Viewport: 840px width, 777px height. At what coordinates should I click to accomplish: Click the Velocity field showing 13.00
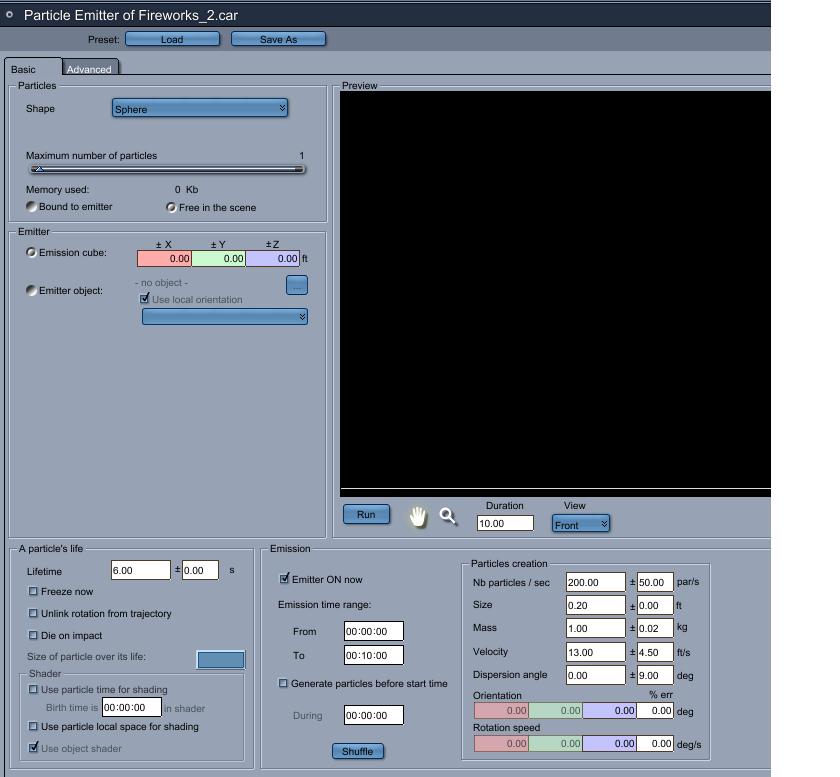click(596, 652)
